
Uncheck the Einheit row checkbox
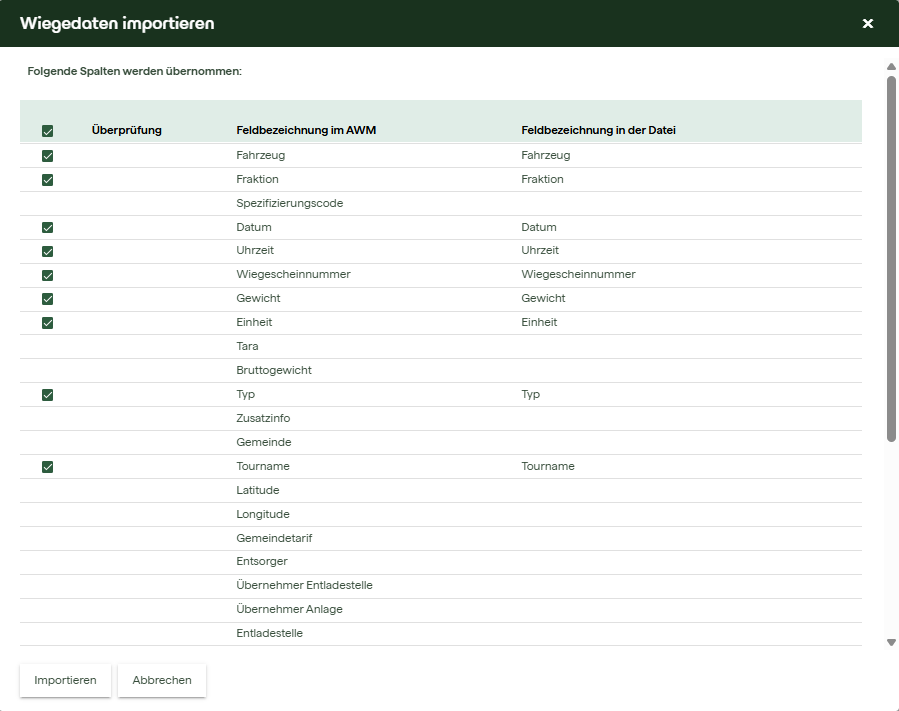click(47, 323)
